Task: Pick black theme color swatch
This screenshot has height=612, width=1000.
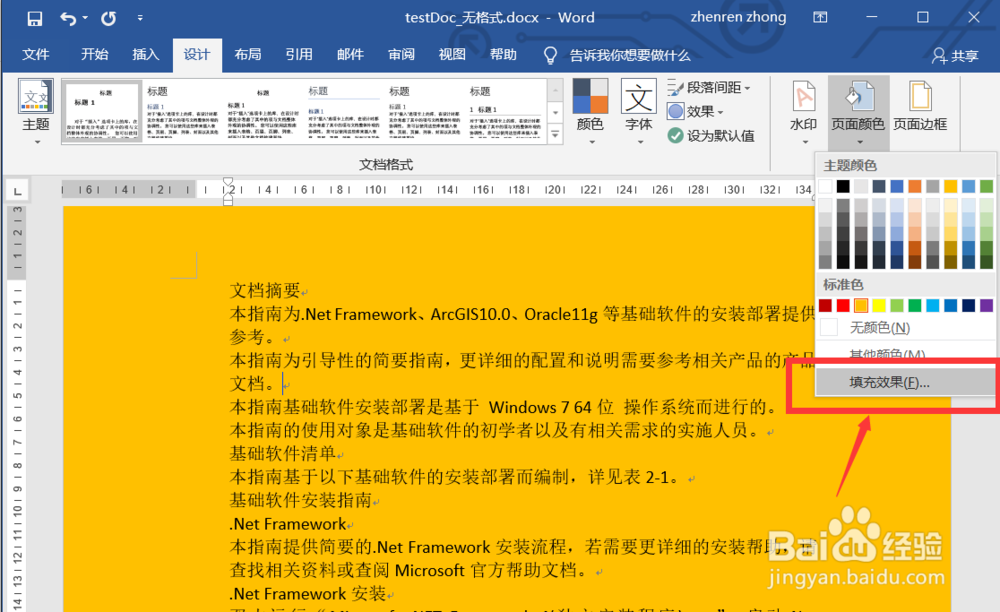Action: (x=843, y=186)
